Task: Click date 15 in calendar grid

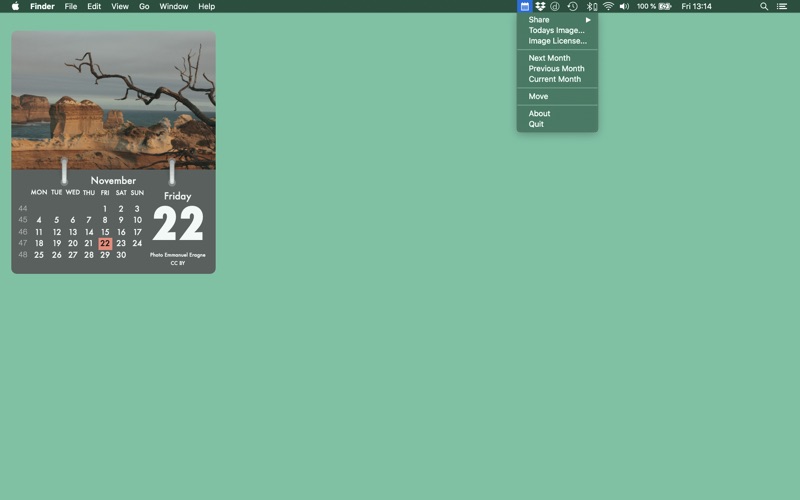Action: pyautogui.click(x=105, y=232)
